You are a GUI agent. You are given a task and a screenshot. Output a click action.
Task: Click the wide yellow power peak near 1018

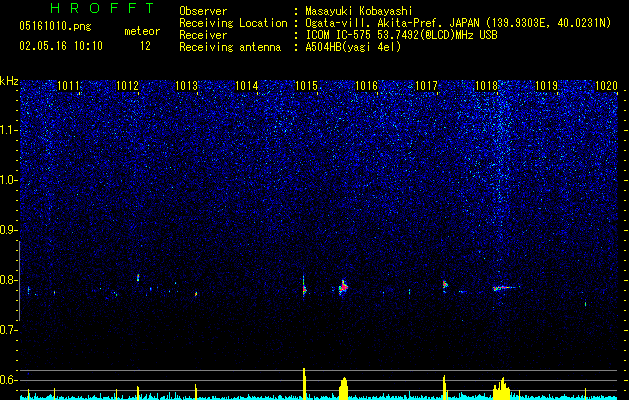click(x=501, y=389)
